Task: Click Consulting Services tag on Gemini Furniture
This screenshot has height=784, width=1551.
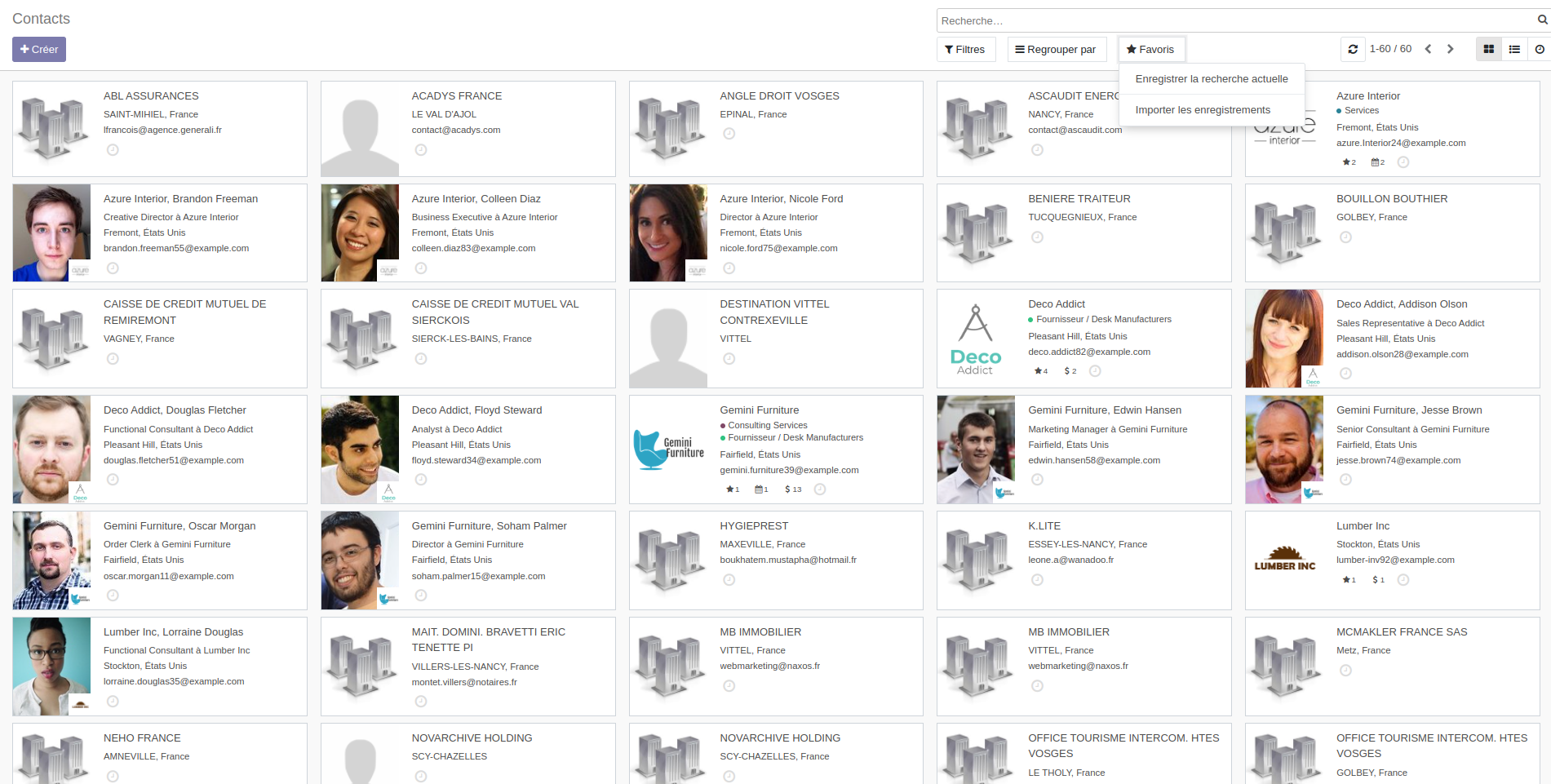Action: (767, 425)
